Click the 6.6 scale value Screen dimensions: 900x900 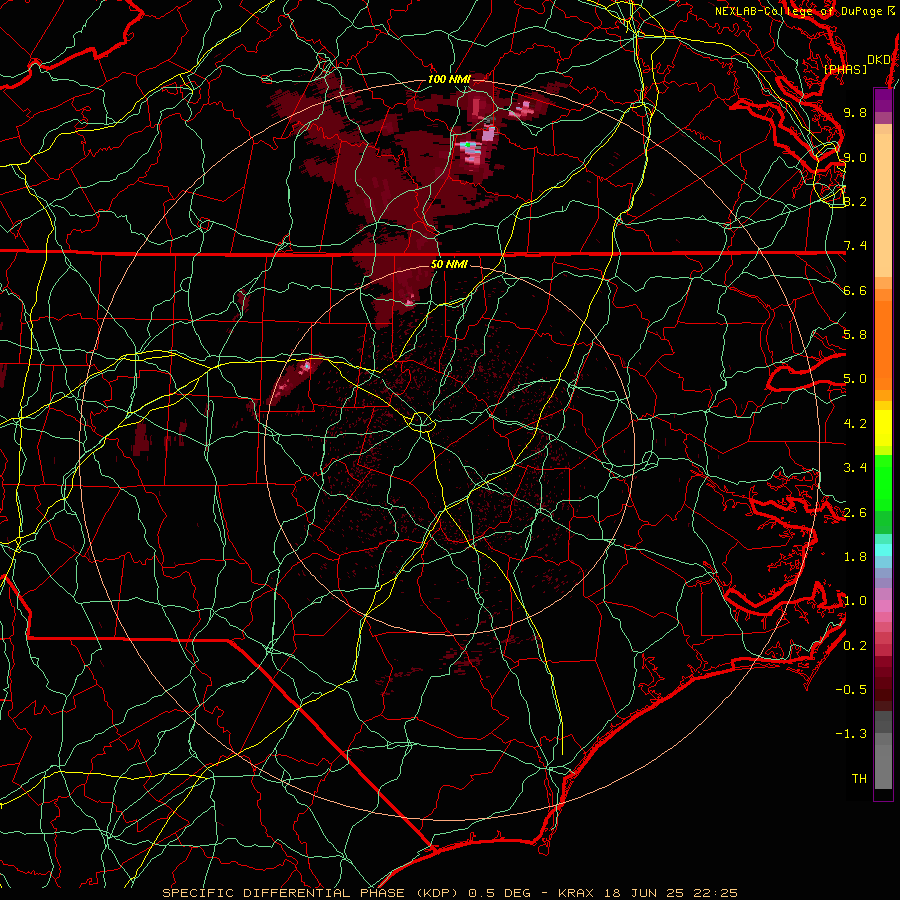point(855,290)
